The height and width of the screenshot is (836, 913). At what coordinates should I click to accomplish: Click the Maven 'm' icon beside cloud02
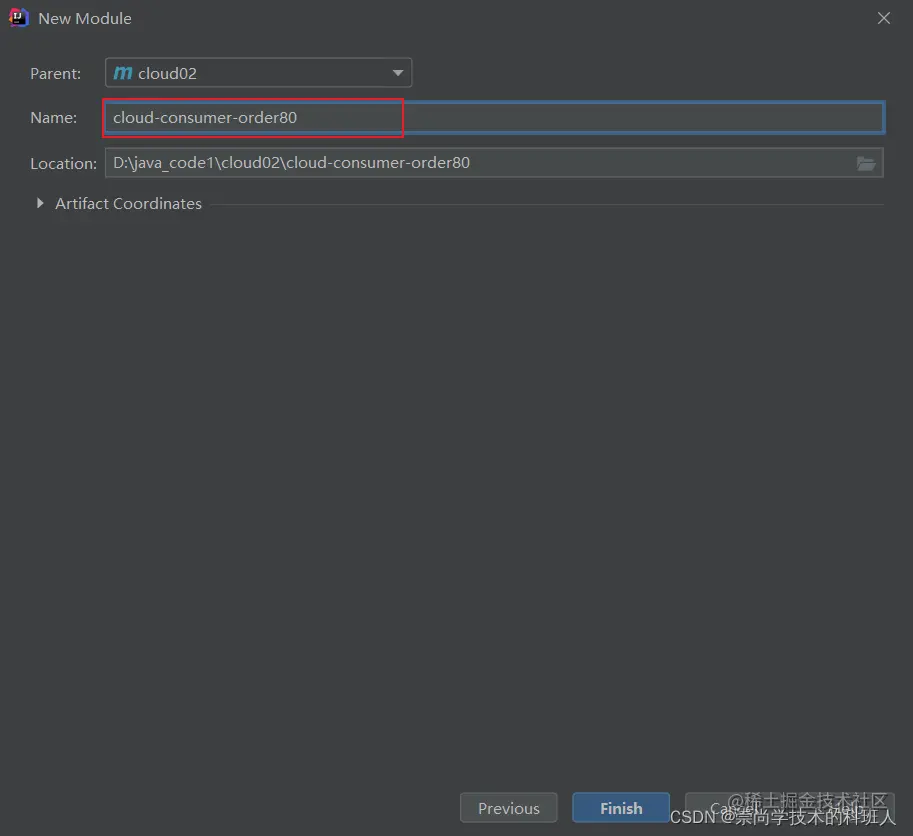coord(122,73)
